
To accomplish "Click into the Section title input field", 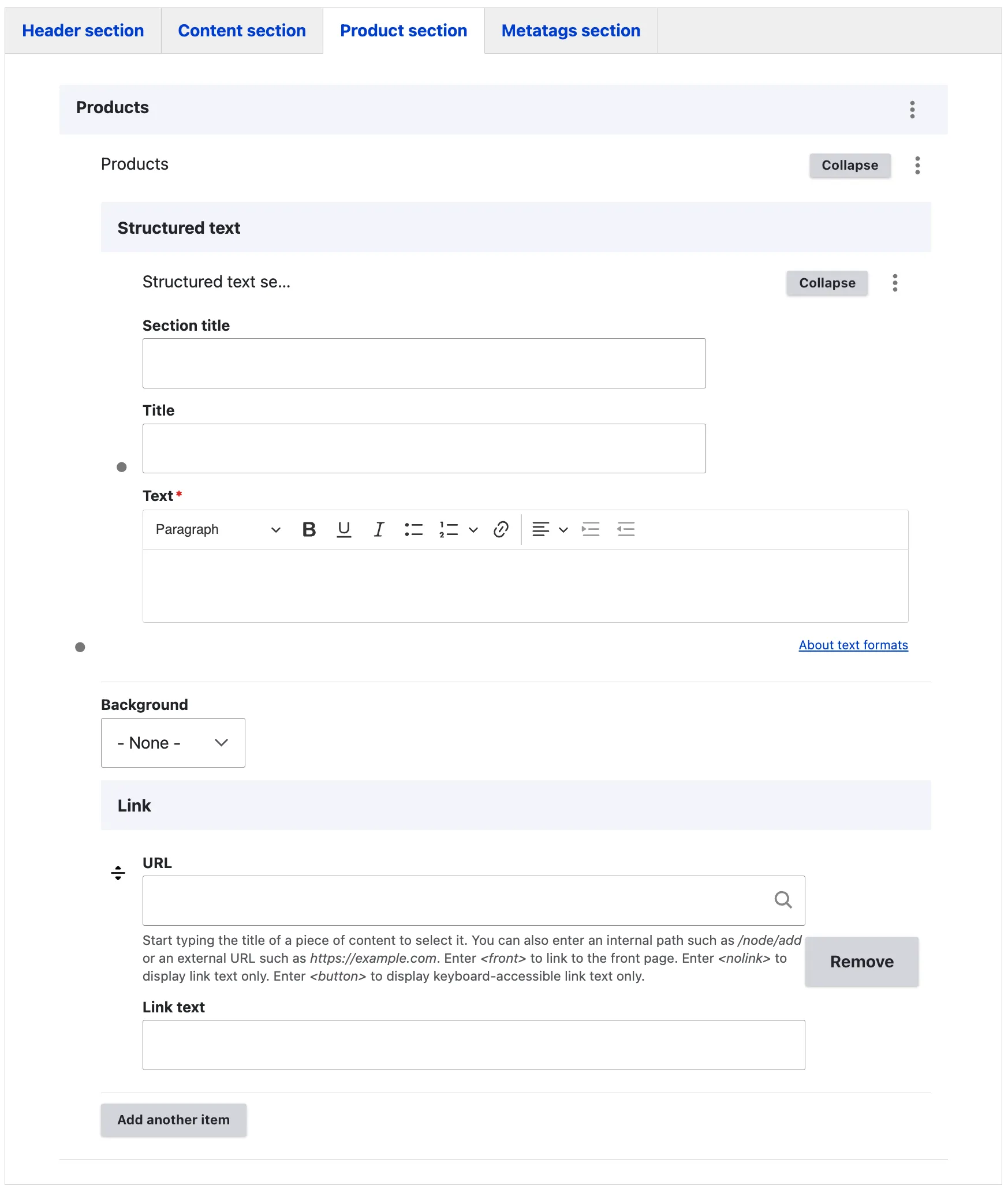I will pyautogui.click(x=424, y=363).
